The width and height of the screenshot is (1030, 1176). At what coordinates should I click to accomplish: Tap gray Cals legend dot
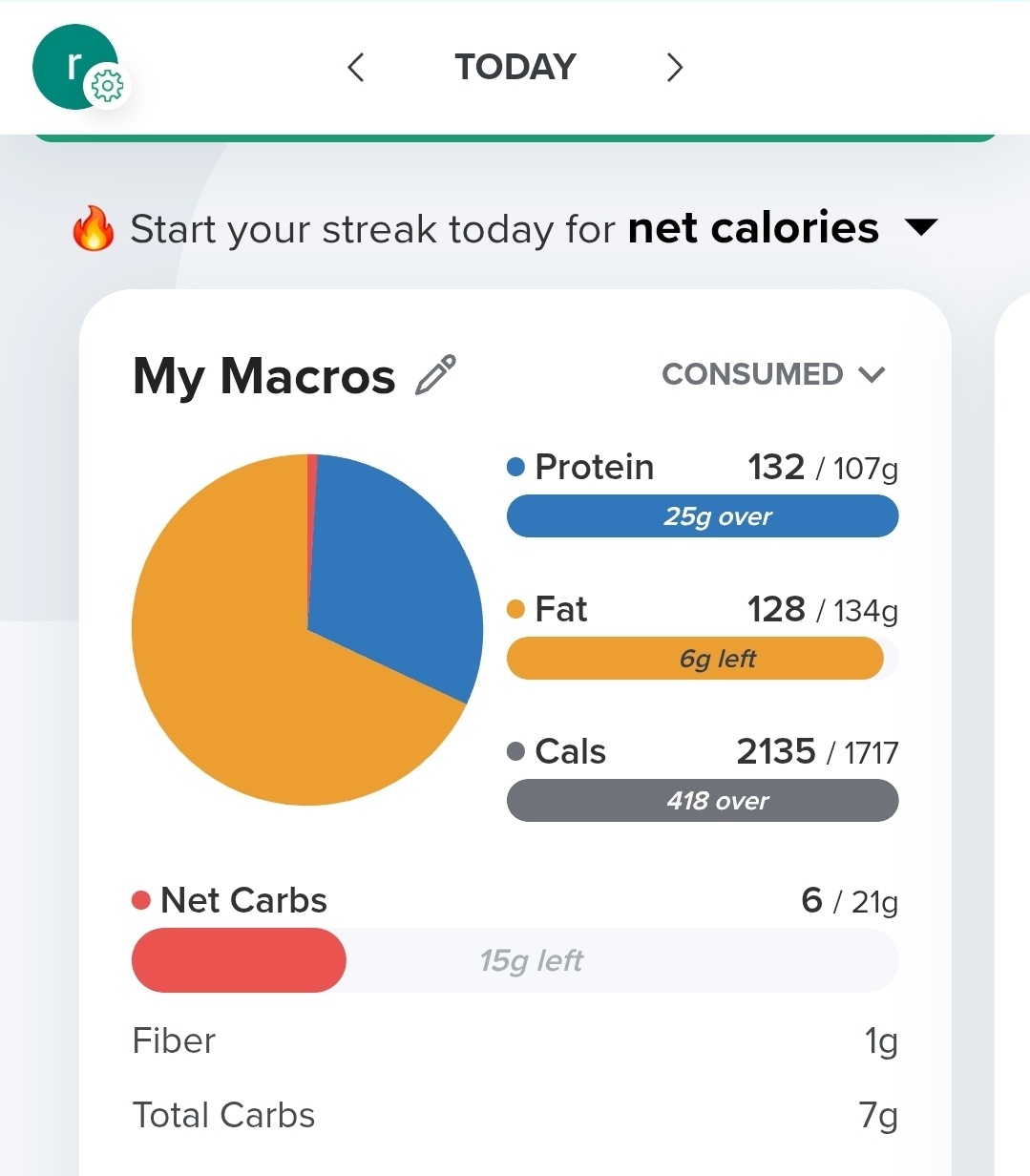[515, 751]
